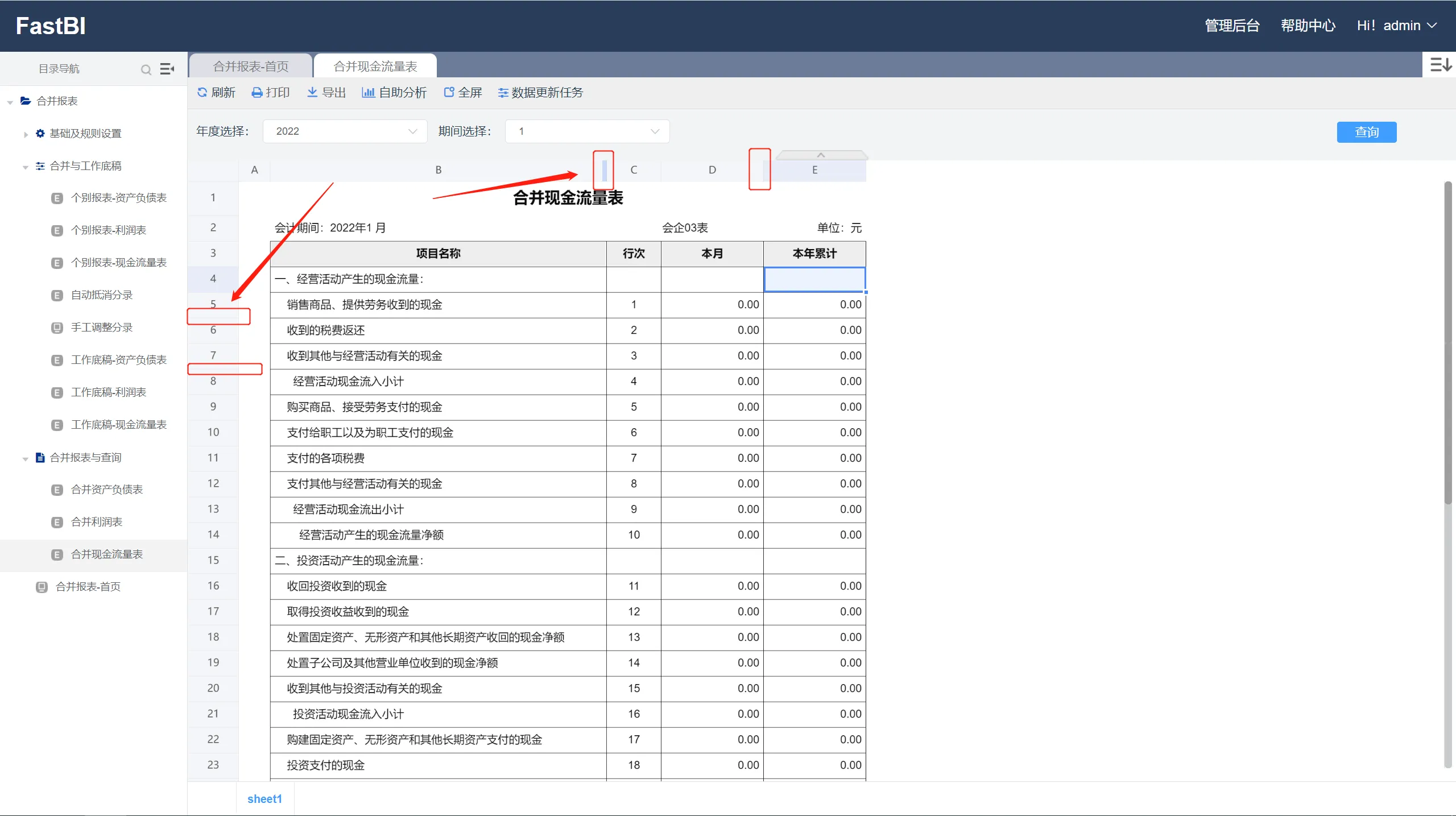Click the icon beside 工作底稿-利润表

pos(57,392)
